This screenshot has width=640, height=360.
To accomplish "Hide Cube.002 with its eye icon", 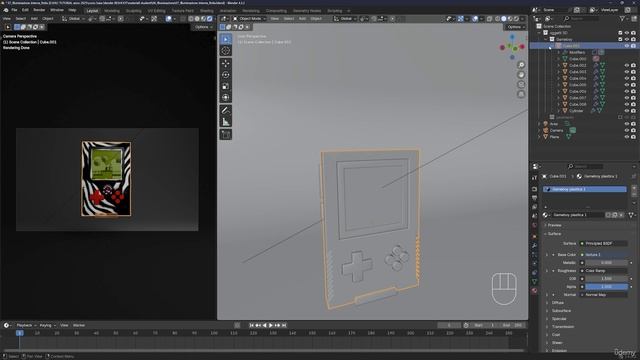I will (627, 65).
